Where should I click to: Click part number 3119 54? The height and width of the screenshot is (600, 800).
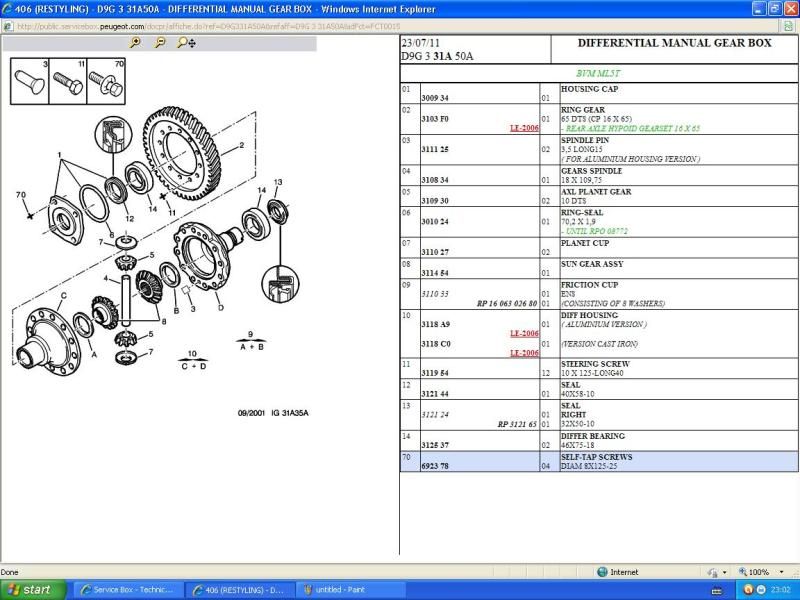coord(435,373)
